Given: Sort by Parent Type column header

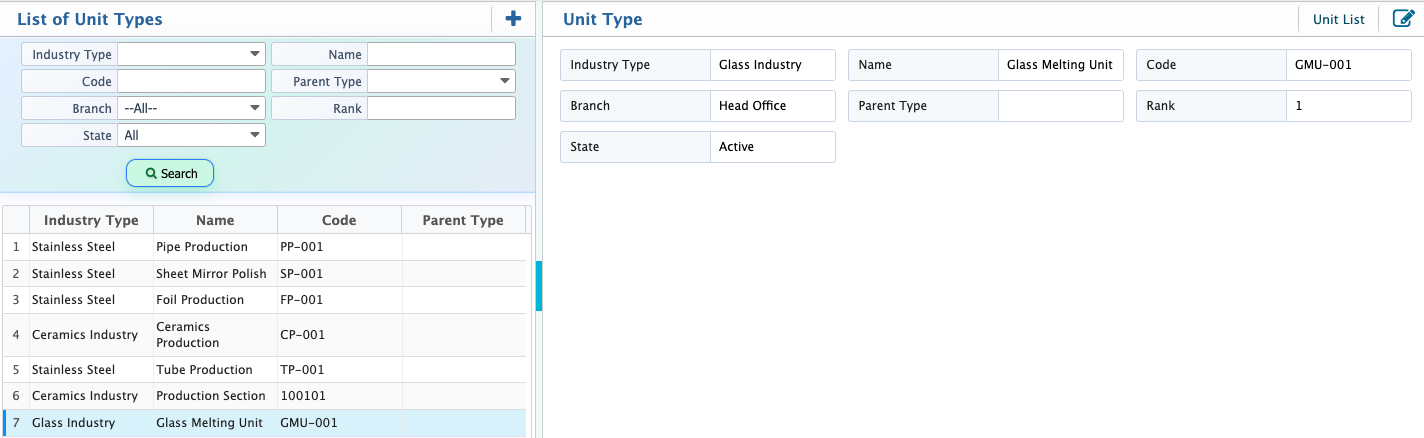Looking at the screenshot, I should click(x=463, y=220).
